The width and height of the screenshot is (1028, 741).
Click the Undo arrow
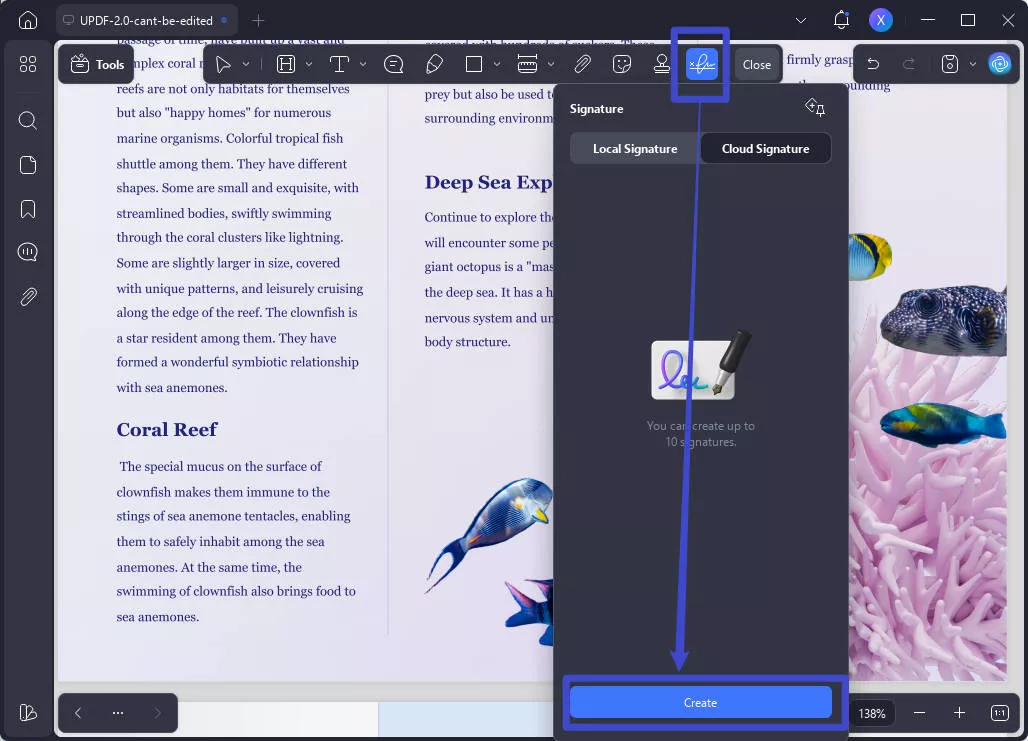[x=873, y=64]
